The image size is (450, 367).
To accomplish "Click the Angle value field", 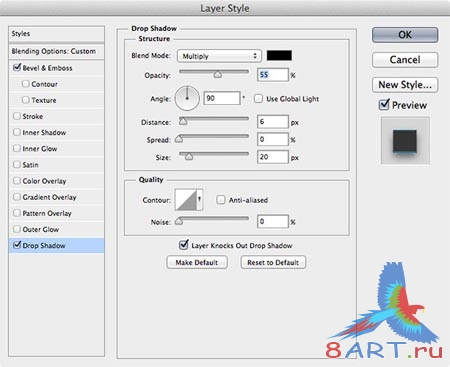I will tap(222, 98).
